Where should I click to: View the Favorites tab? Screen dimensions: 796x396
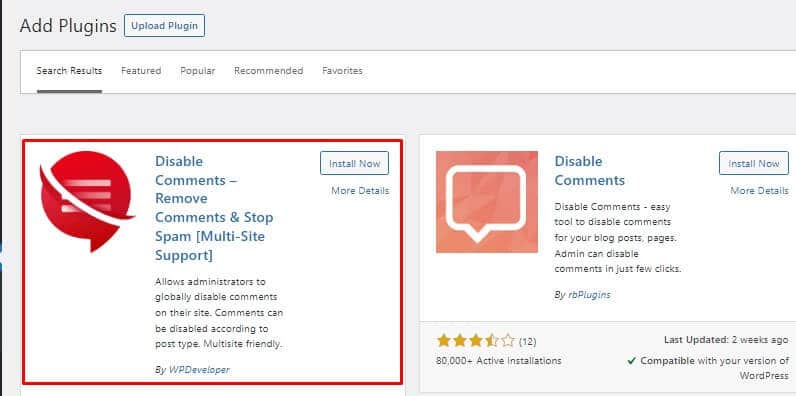(342, 71)
